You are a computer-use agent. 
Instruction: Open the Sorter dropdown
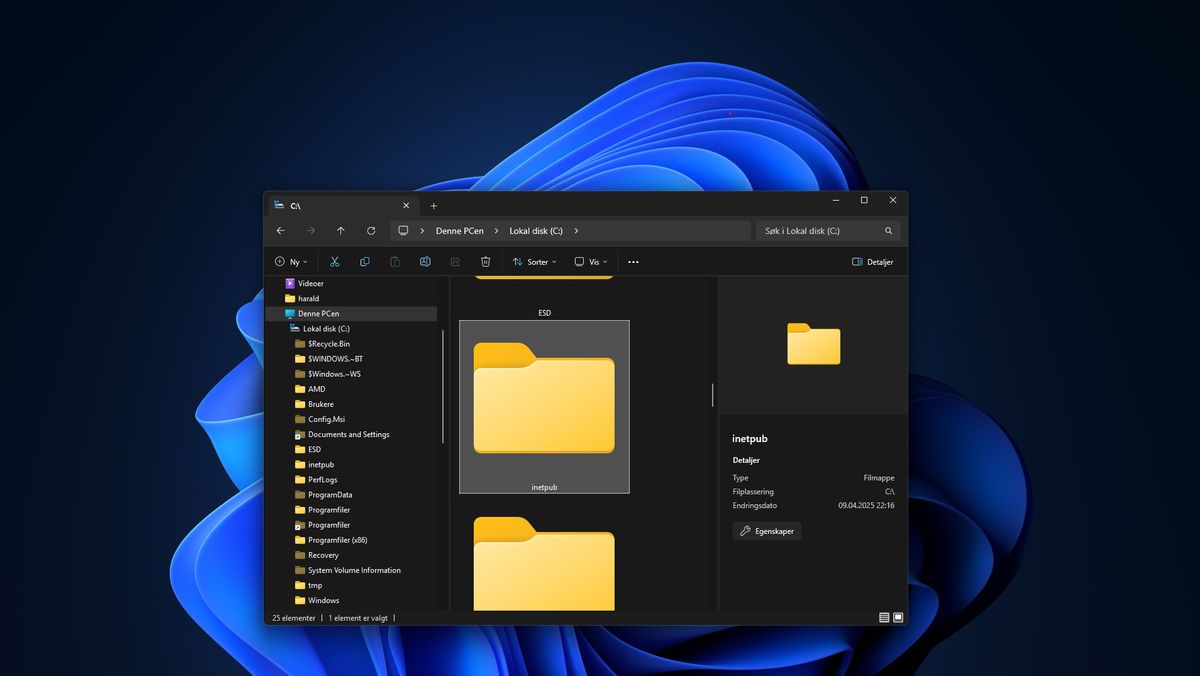[x=534, y=262]
